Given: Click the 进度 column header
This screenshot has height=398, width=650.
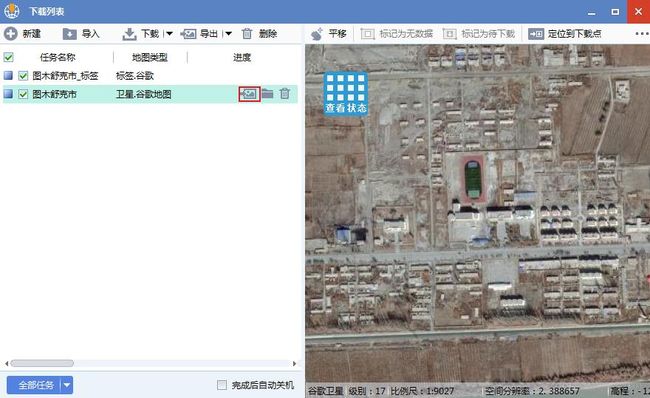Looking at the screenshot, I should coord(242,57).
